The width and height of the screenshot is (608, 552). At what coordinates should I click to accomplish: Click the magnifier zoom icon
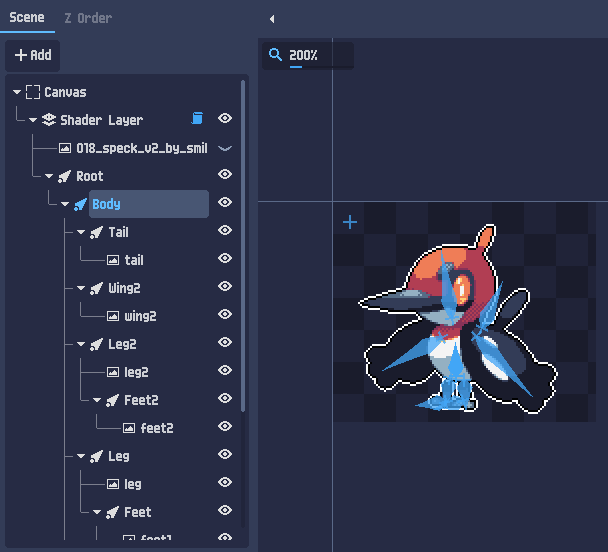(x=275, y=55)
